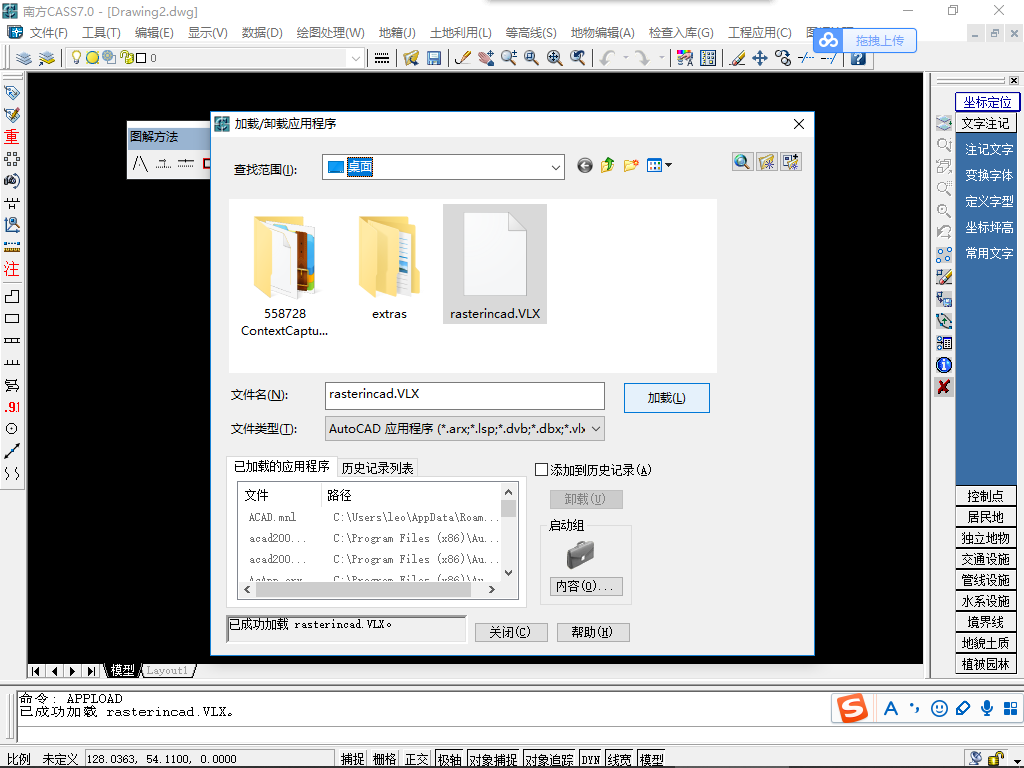Toggle DYN dynamic input in status bar

[x=590, y=759]
